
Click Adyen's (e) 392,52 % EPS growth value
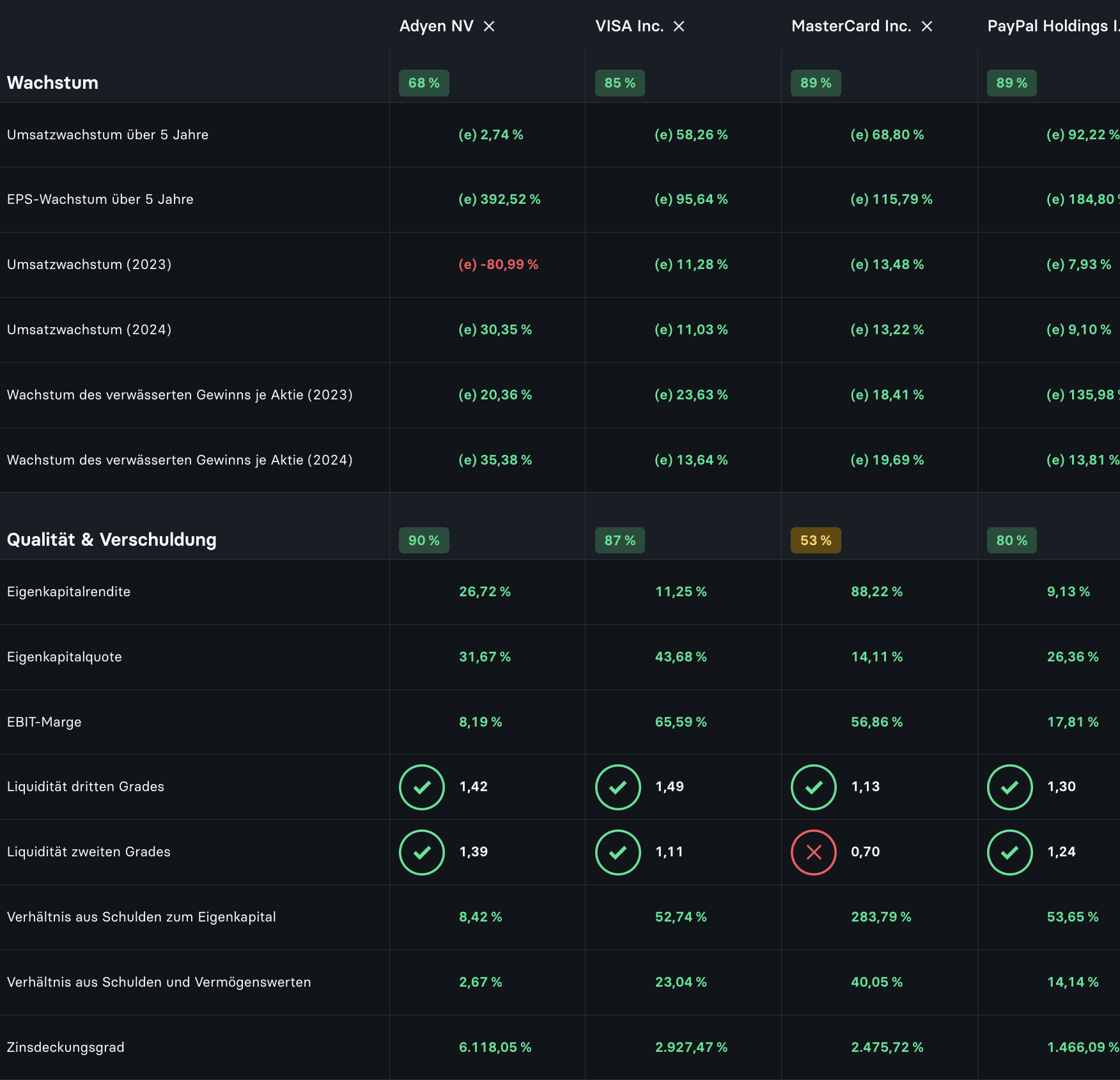coord(500,199)
